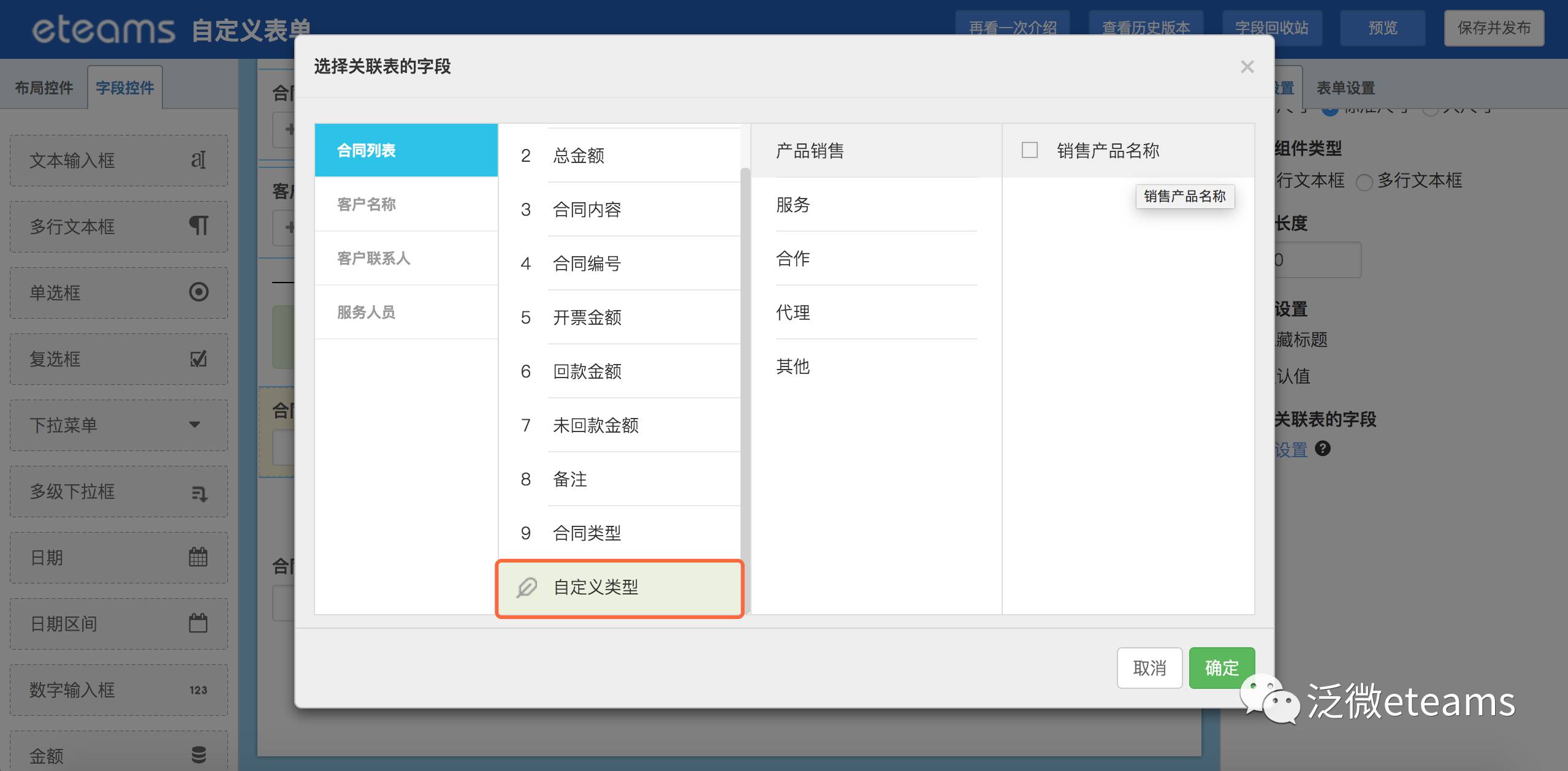Open the 表单设置 tab
This screenshot has height=771, width=1568.
1345,88
